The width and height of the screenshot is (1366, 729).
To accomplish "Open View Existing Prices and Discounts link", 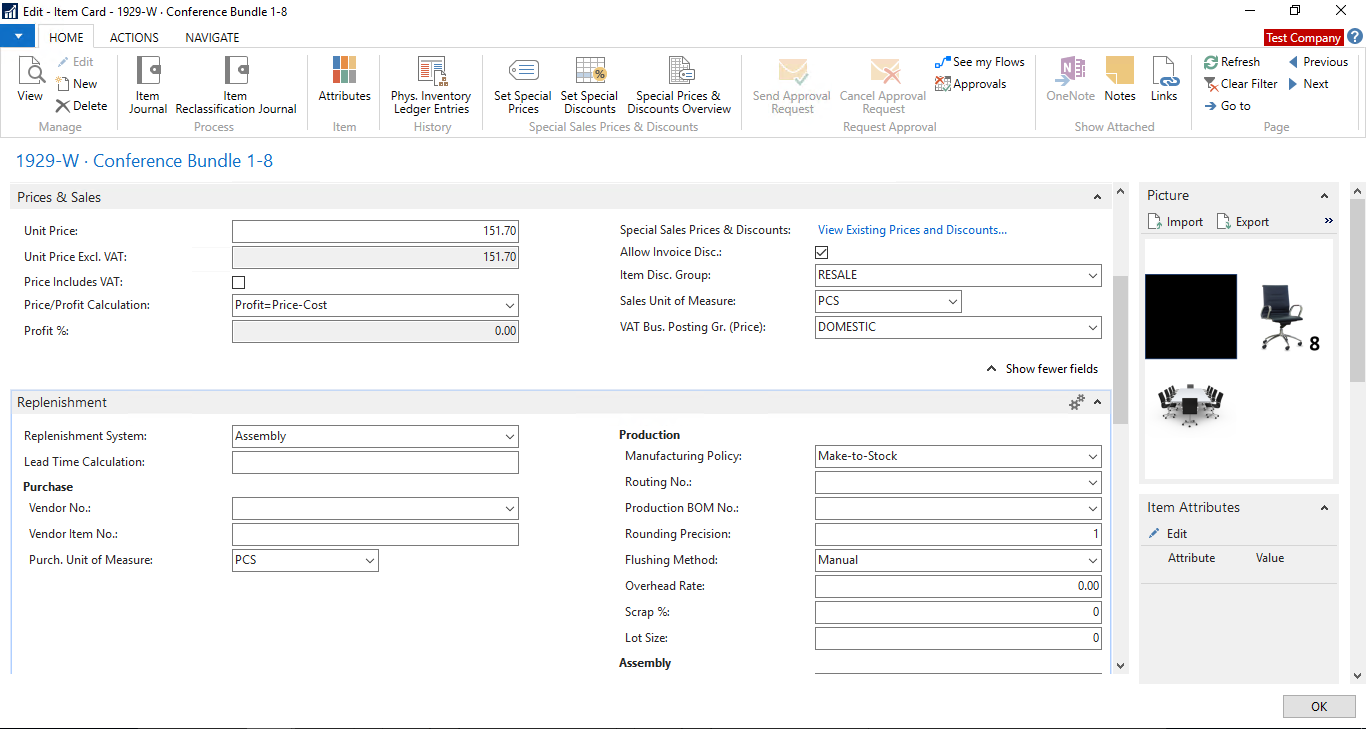I will tap(911, 229).
